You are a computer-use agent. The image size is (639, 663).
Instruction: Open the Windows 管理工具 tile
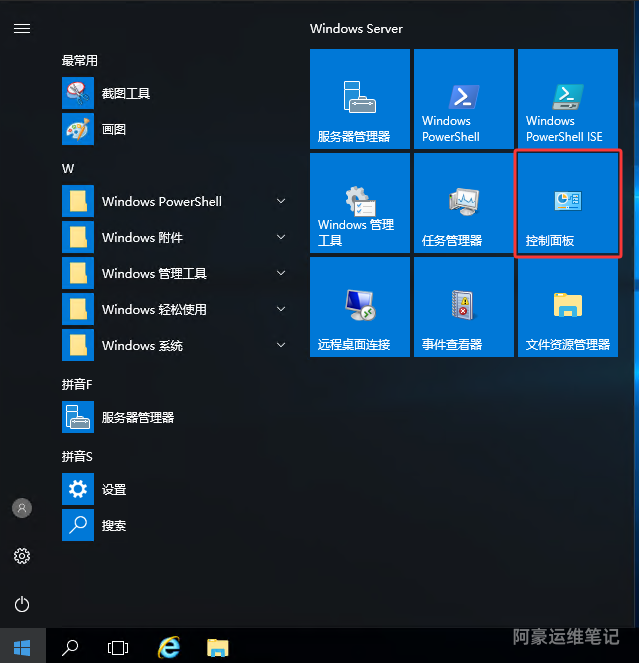coord(360,203)
